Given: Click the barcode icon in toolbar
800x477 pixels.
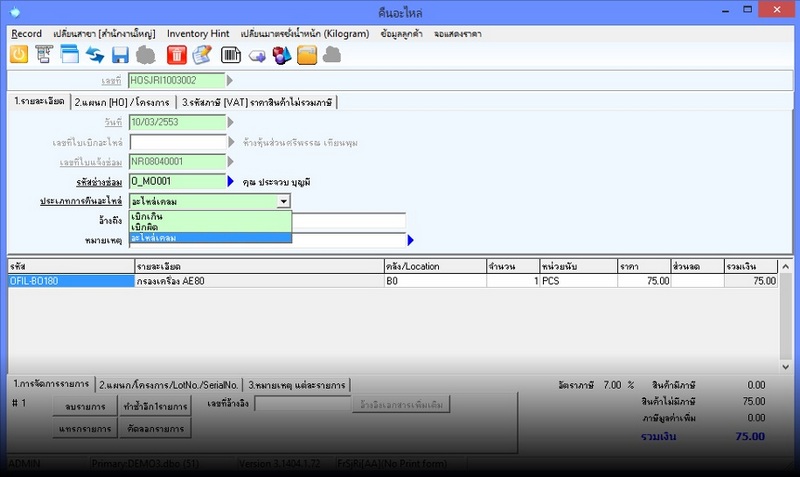Looking at the screenshot, I should click(x=230, y=54).
